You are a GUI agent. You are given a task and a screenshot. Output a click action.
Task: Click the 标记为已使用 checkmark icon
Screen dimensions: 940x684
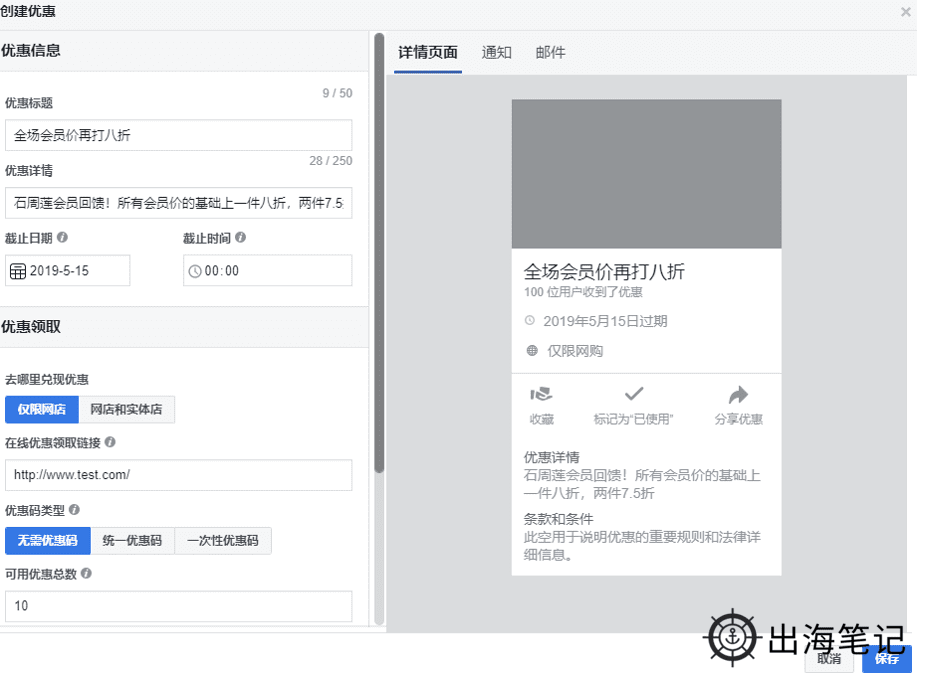click(x=634, y=394)
